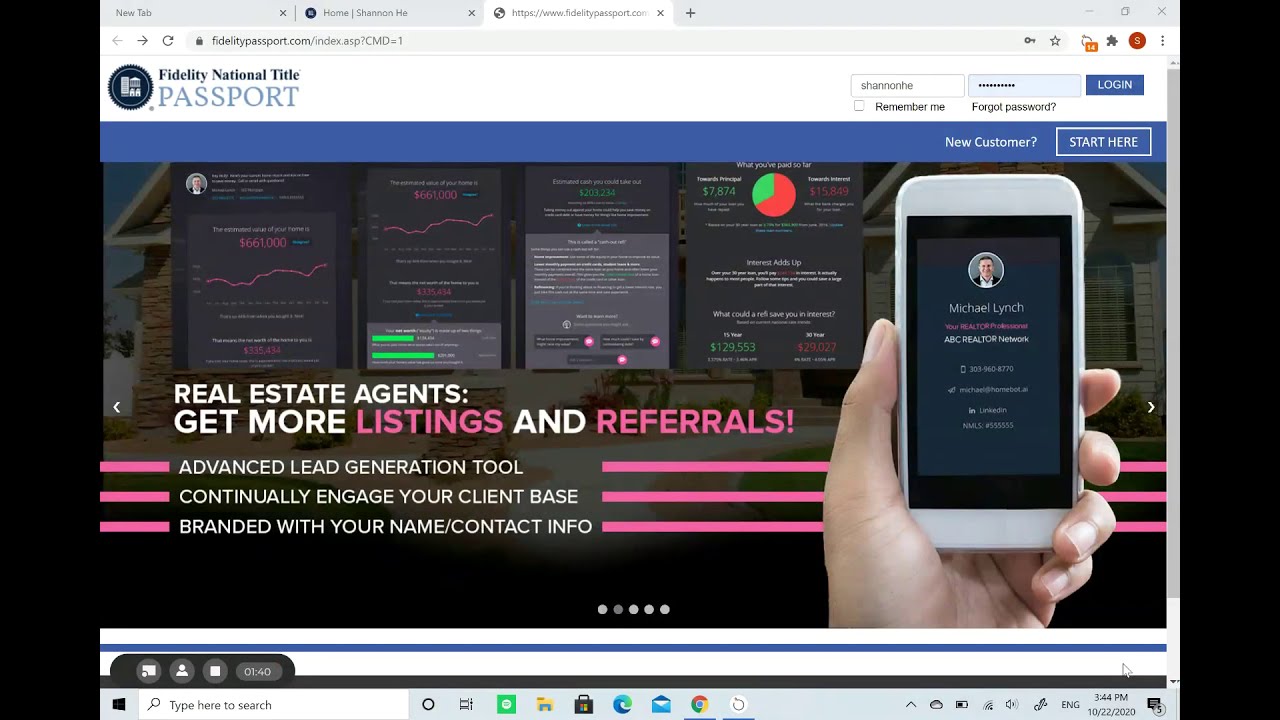Switch to the Home | Shannon He tab
The height and width of the screenshot is (720, 1280).
[389, 13]
